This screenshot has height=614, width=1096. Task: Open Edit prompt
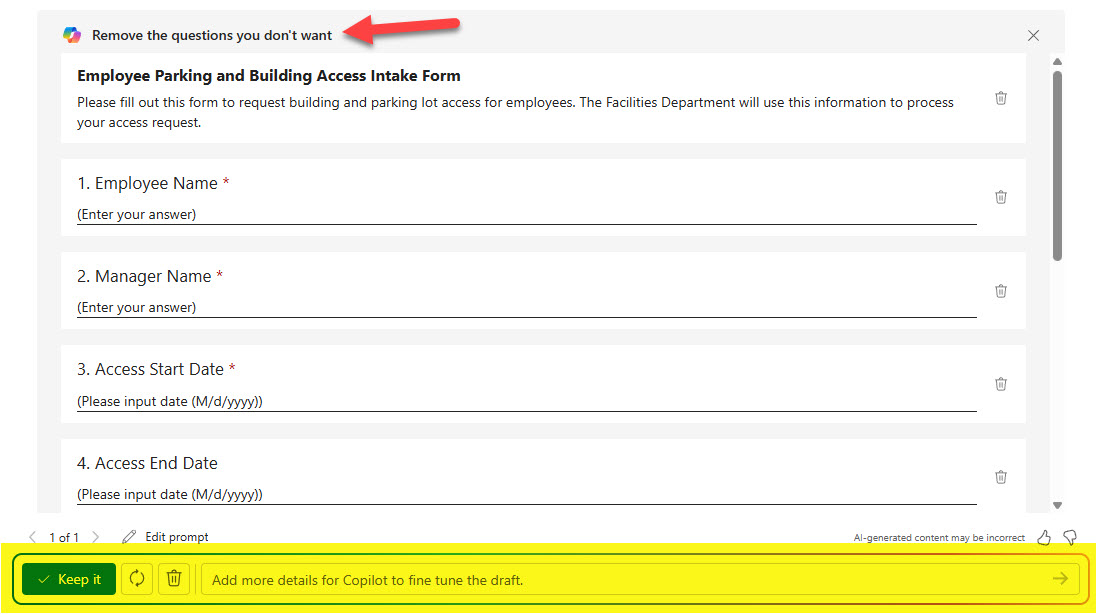pos(166,537)
